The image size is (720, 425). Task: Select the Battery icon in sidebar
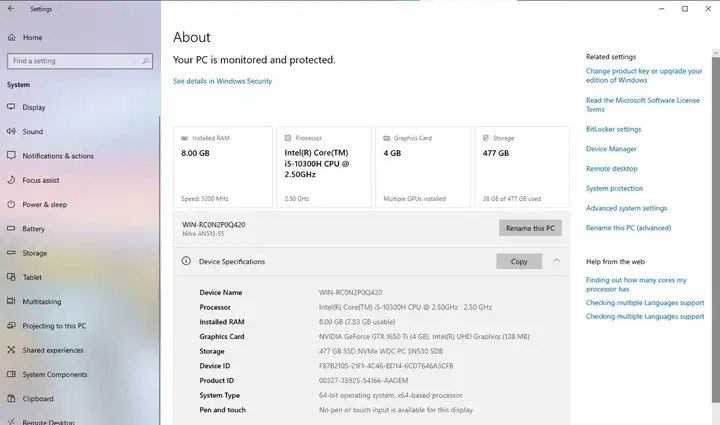point(11,229)
